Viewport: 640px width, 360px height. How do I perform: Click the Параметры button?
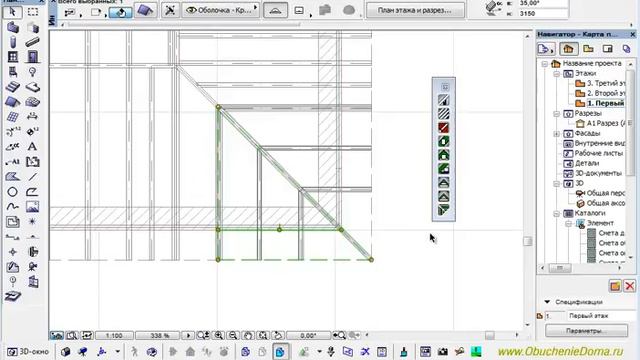(x=587, y=331)
